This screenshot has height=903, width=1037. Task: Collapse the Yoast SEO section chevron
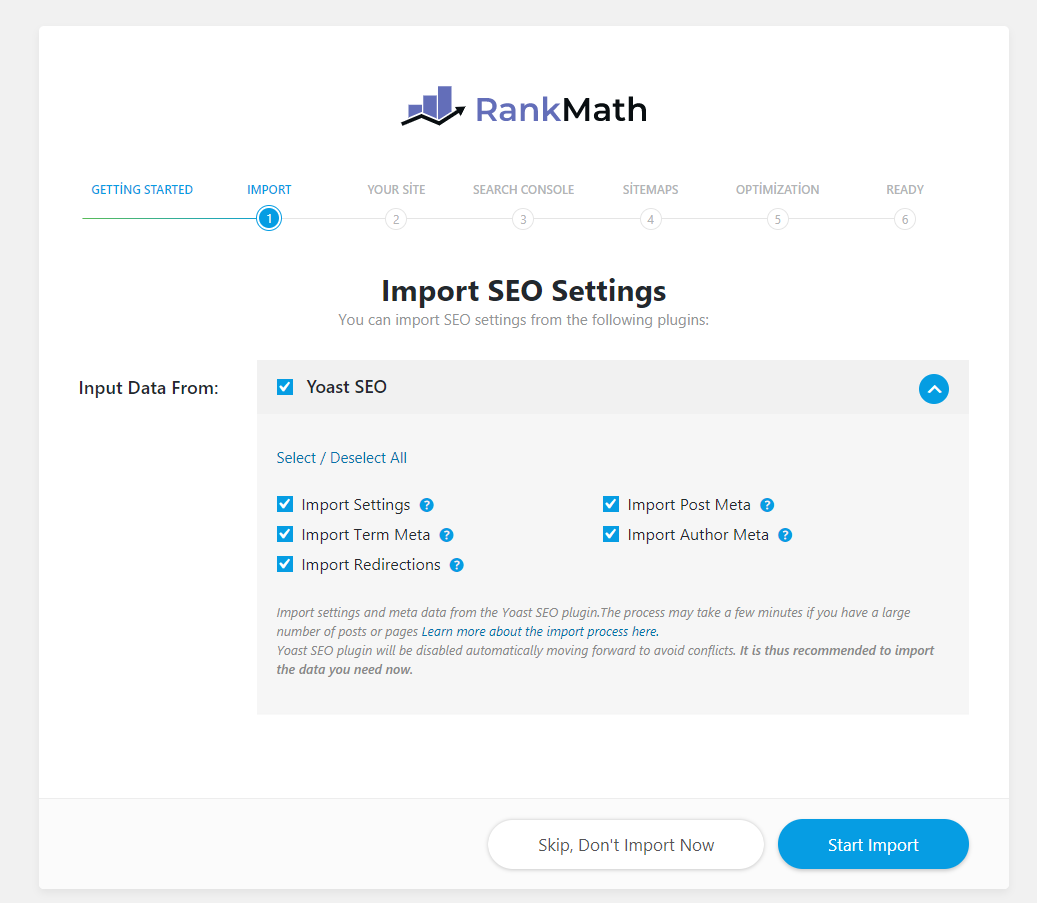(x=934, y=389)
